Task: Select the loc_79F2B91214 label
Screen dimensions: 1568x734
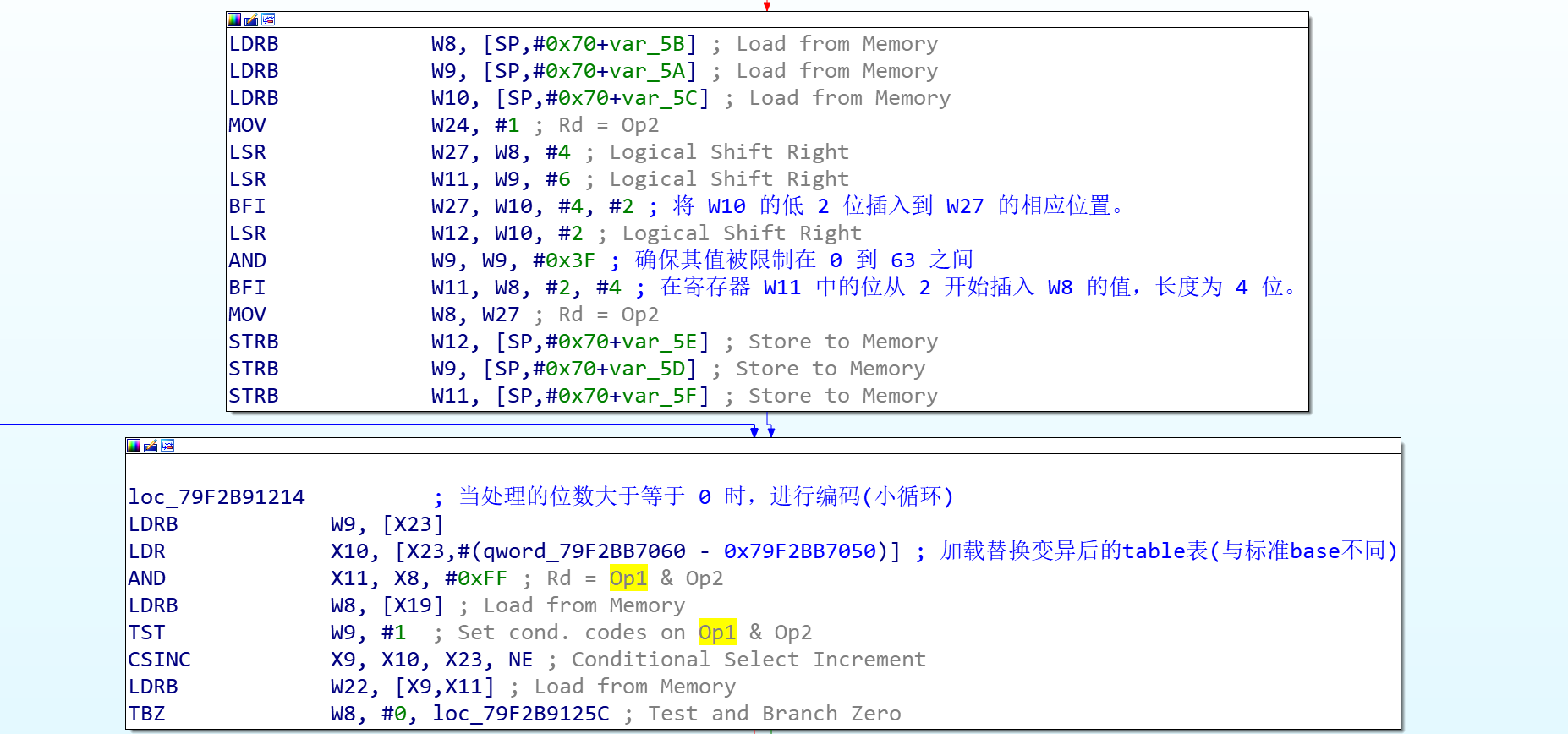Action: click(217, 497)
